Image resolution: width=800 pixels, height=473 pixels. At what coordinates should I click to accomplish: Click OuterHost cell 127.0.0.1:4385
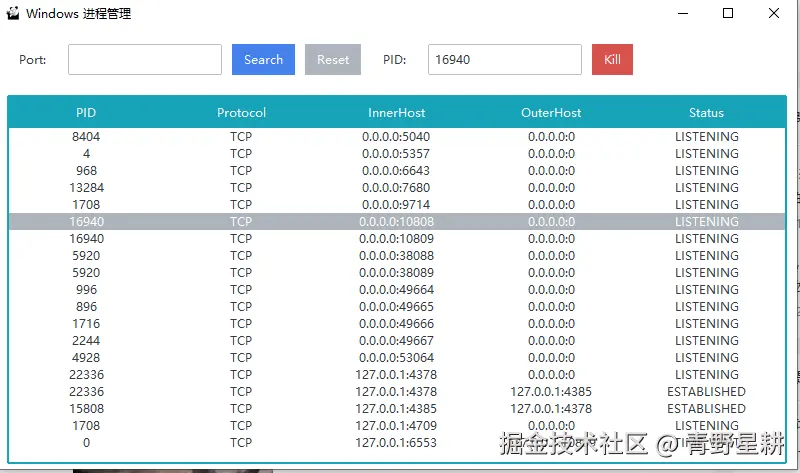click(x=551, y=392)
